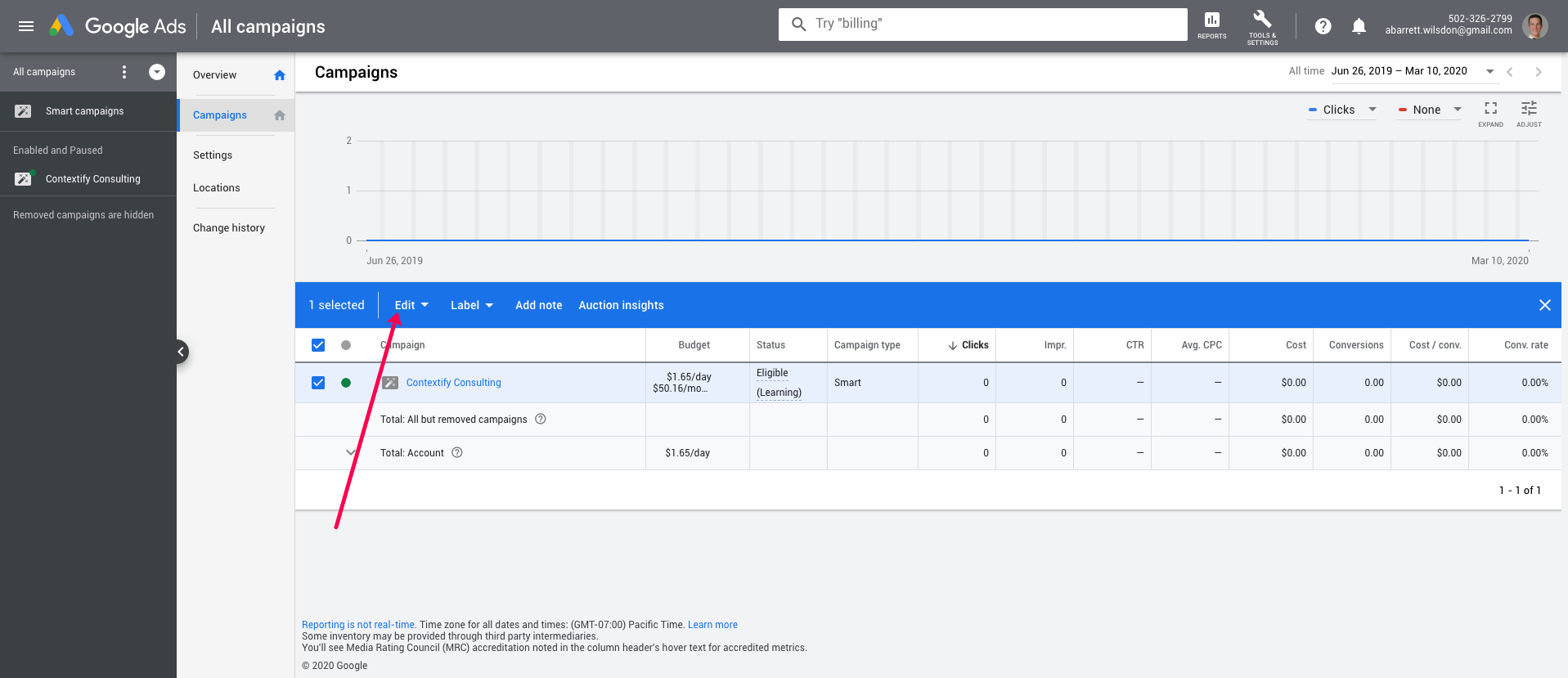This screenshot has width=1568, height=678.
Task: Close the blue selection action bar
Action: pos(1545,305)
